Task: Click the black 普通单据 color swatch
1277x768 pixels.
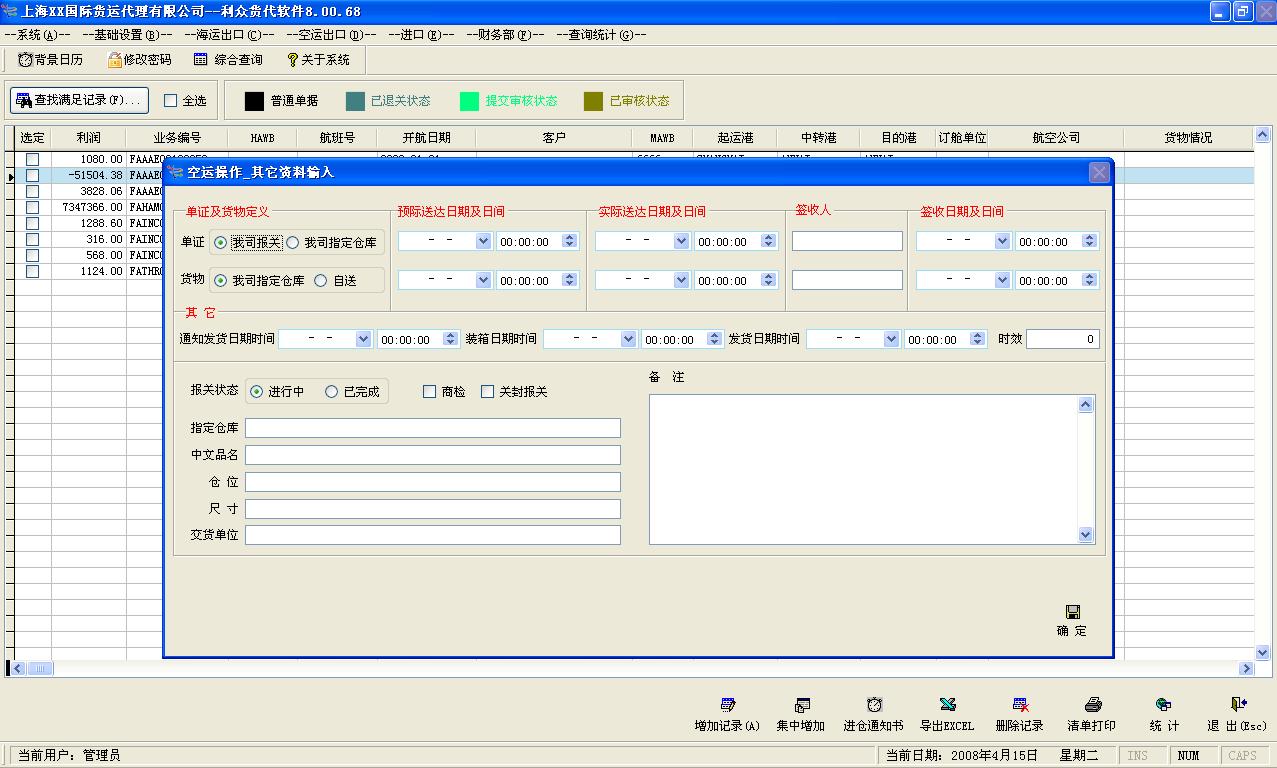Action: tap(255, 101)
